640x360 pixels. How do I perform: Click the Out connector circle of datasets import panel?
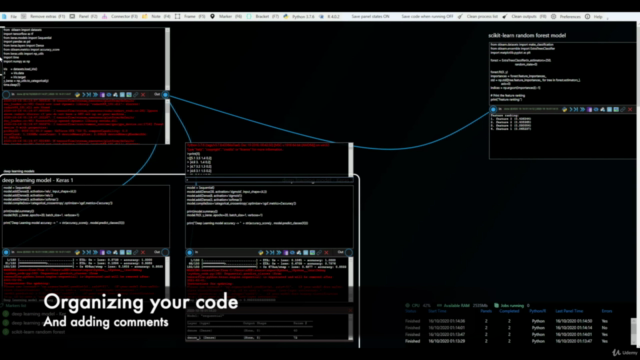tap(165, 95)
